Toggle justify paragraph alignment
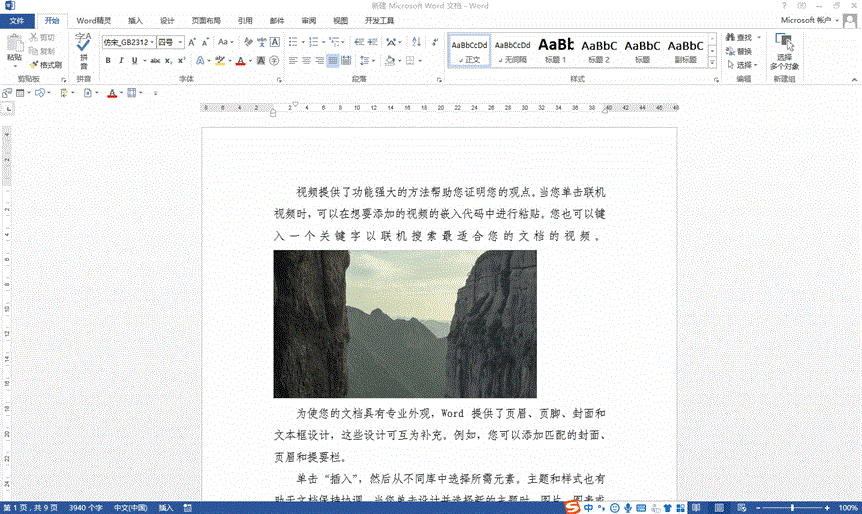The image size is (862, 514). (333, 61)
